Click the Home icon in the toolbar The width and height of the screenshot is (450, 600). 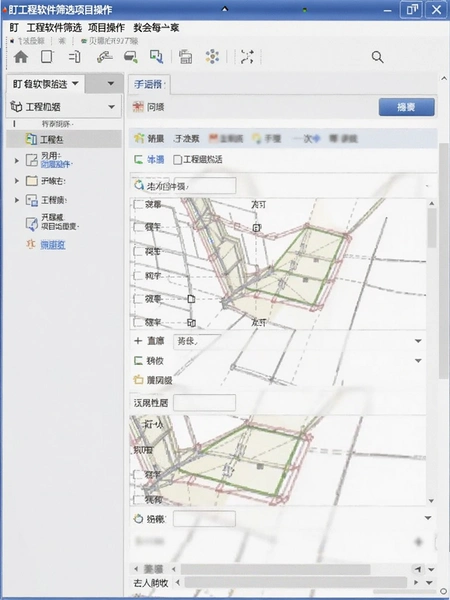coord(21,57)
